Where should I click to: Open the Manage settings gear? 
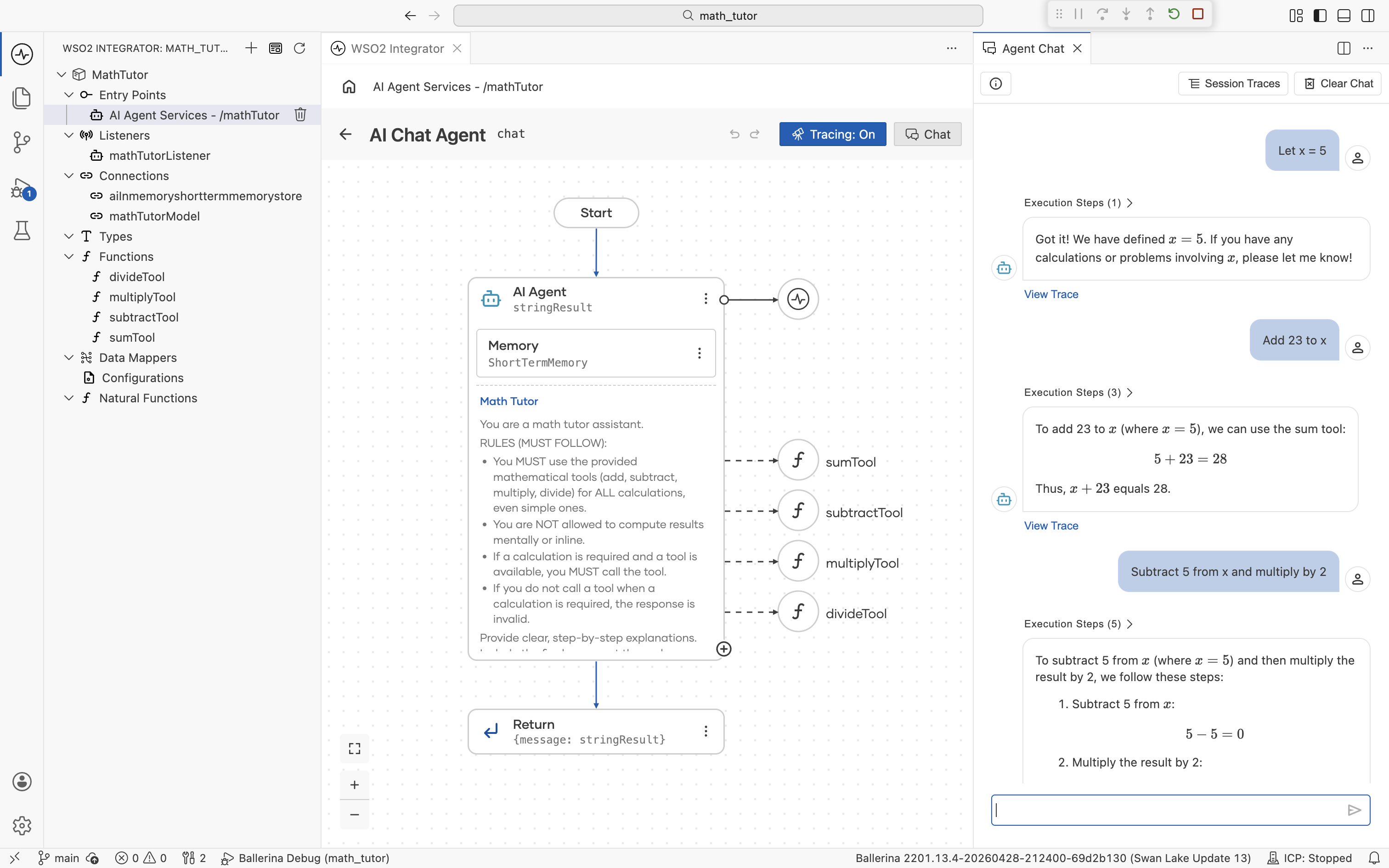tap(22, 826)
